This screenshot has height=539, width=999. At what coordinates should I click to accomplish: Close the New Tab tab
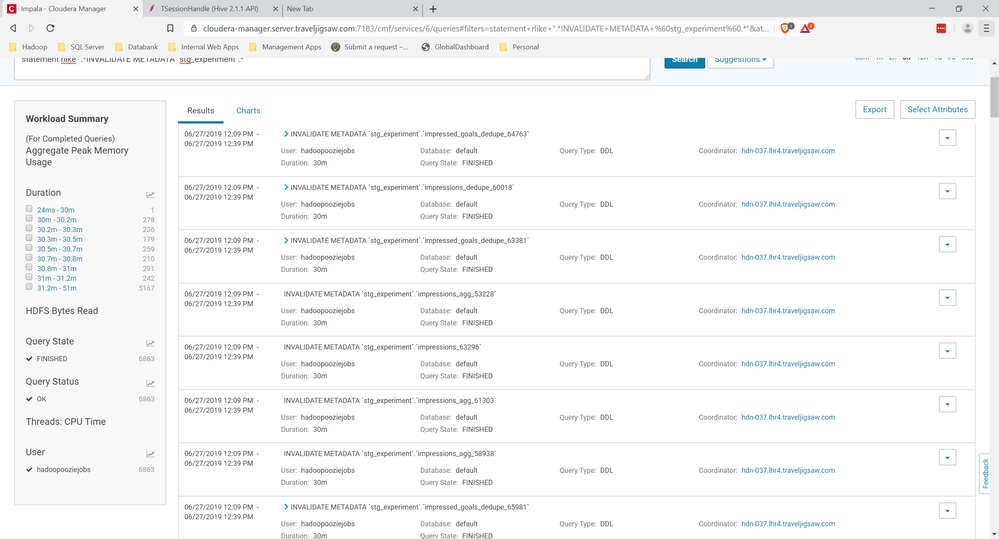tap(415, 9)
